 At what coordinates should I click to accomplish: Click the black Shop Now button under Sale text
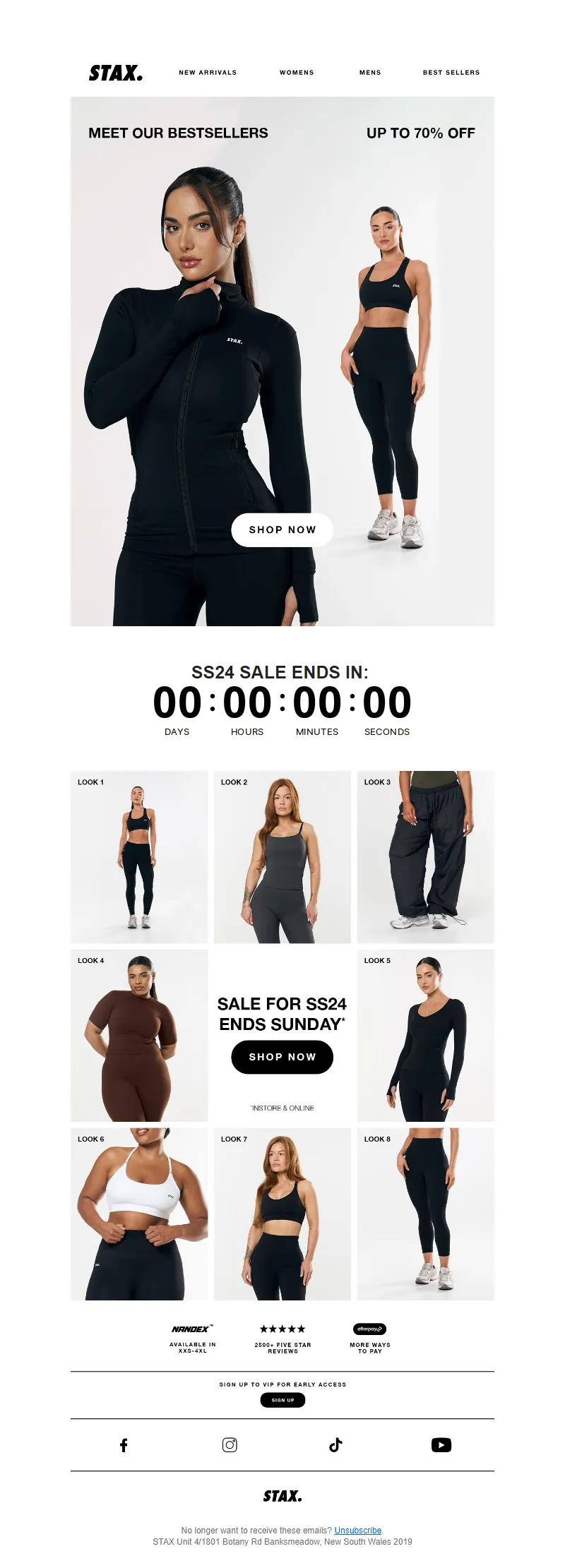point(282,1057)
